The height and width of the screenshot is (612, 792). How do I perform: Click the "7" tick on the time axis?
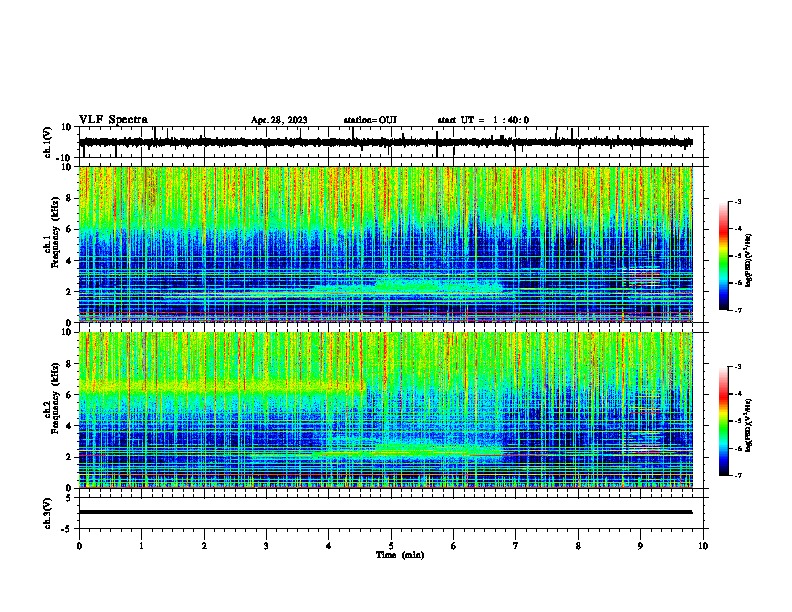click(516, 546)
